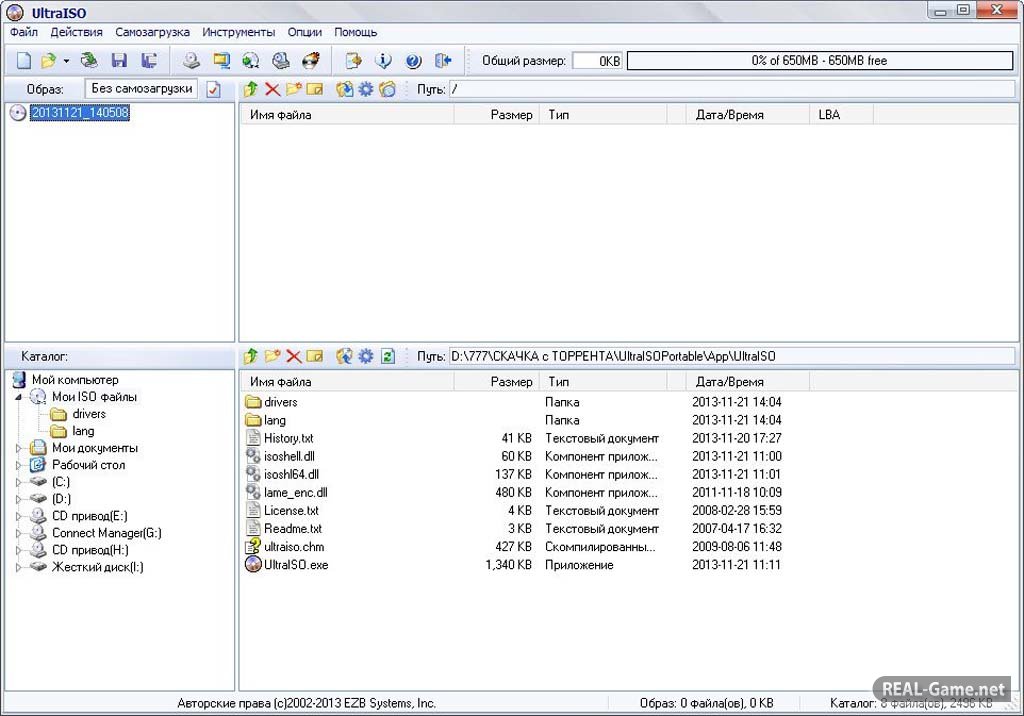Image resolution: width=1024 pixels, height=716 pixels.
Task: Click the Save floppy disk icon
Action: tap(119, 61)
